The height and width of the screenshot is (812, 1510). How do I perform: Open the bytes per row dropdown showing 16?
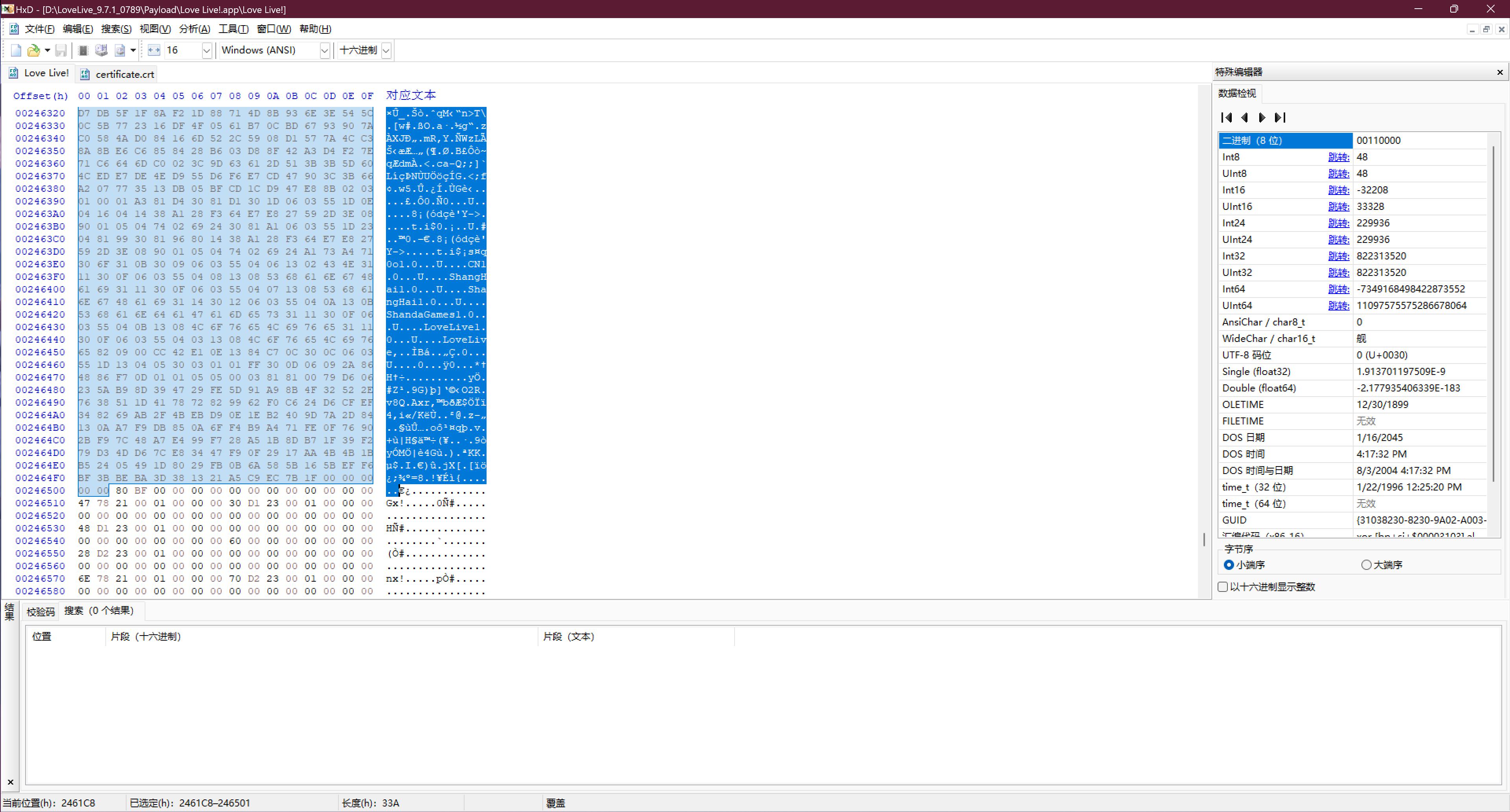tap(206, 50)
